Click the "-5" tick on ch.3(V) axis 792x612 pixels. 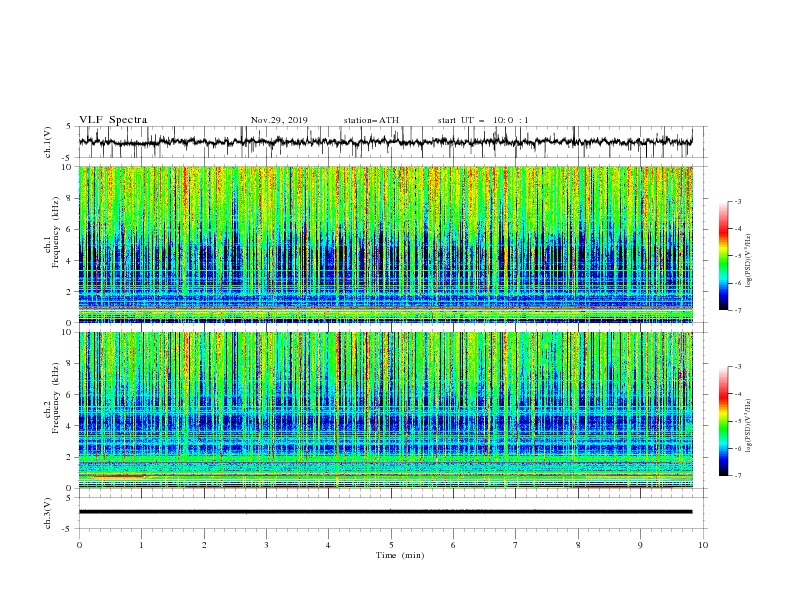click(68, 529)
